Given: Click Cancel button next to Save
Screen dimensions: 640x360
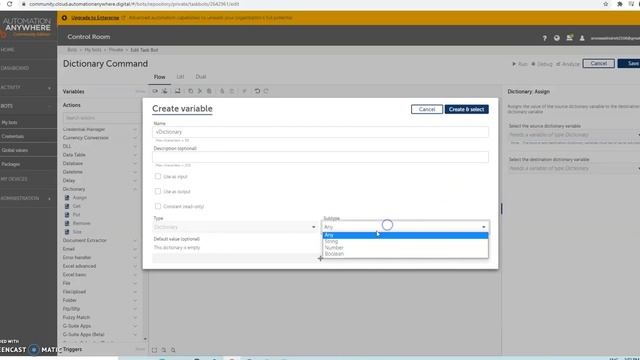Looking at the screenshot, I should (598, 64).
